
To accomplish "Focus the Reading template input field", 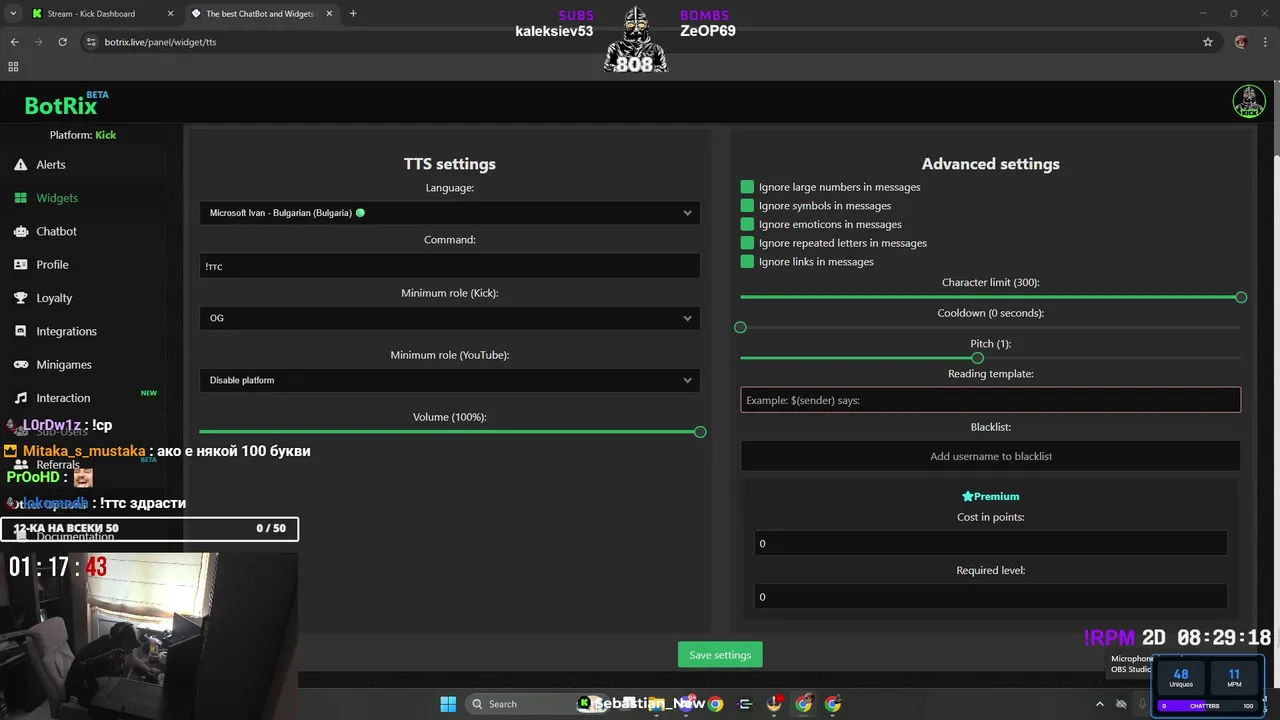I will [990, 400].
